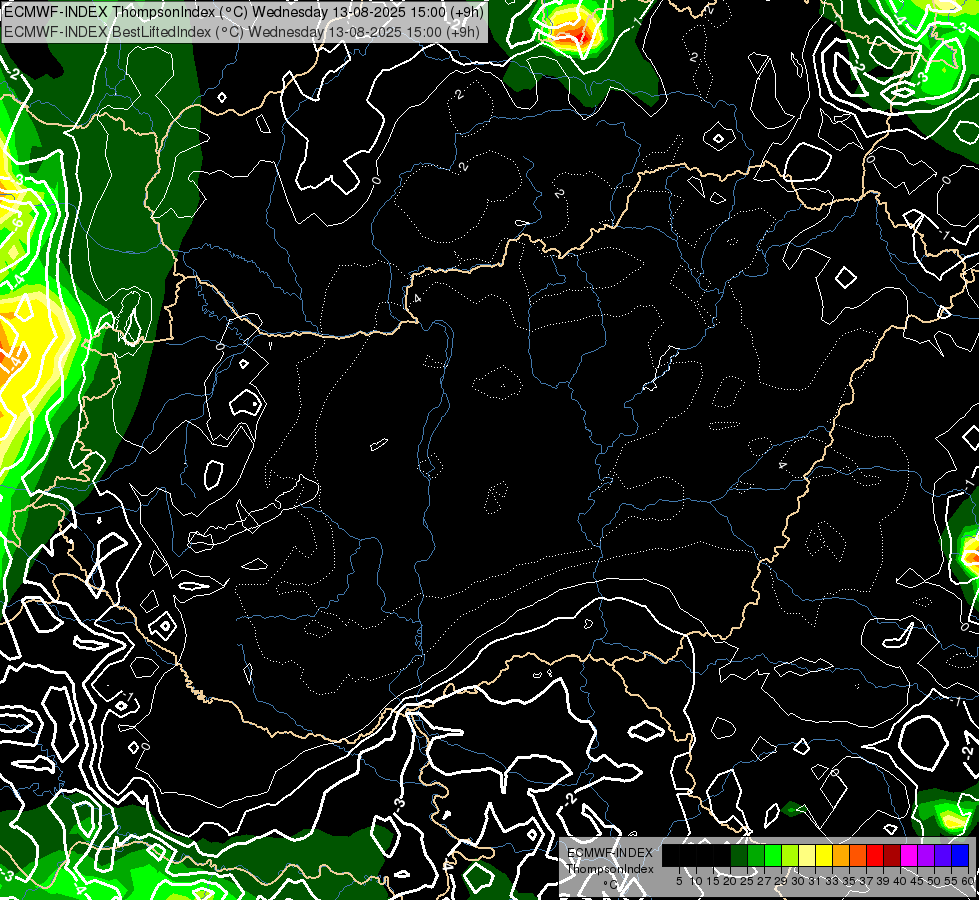979x900 pixels.
Task: Click the legend tick value '40'
Action: tap(900, 881)
